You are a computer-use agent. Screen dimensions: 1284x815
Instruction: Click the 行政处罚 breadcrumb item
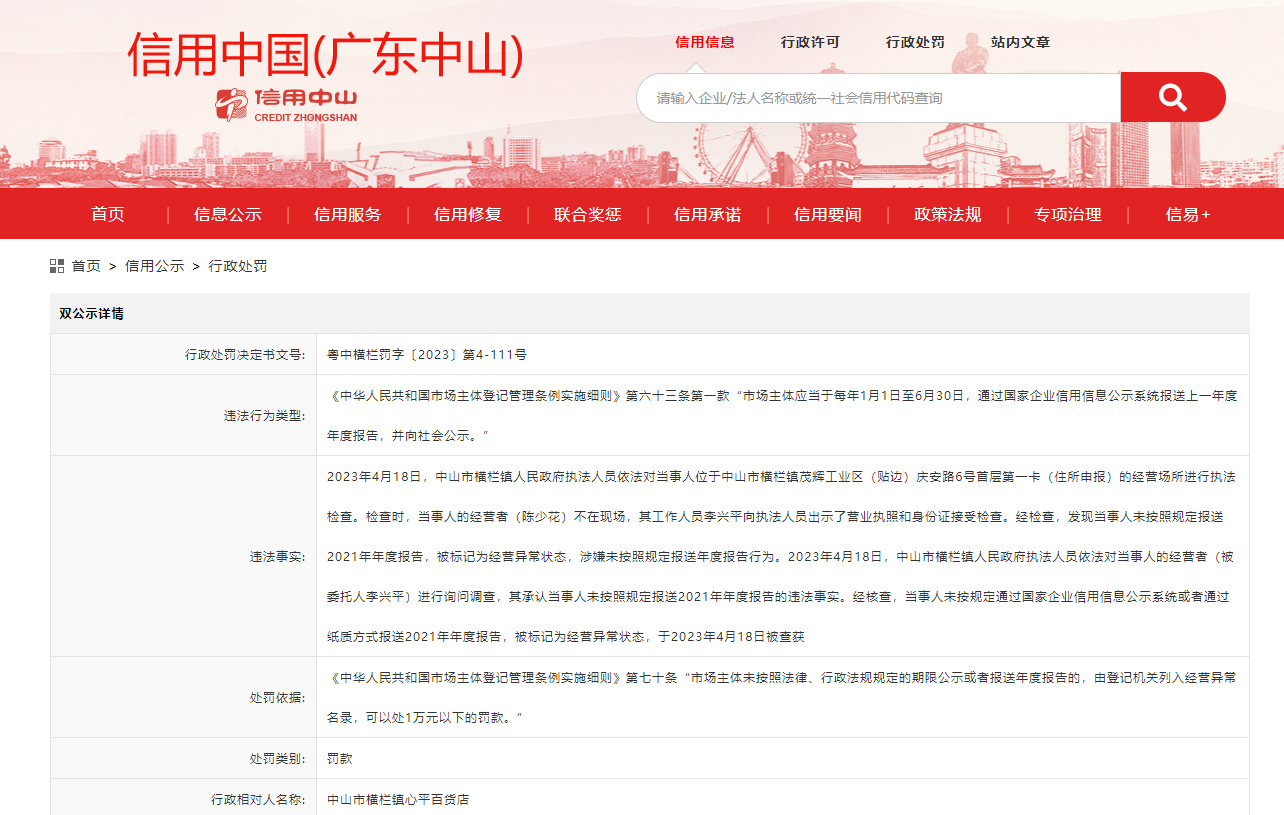[238, 266]
